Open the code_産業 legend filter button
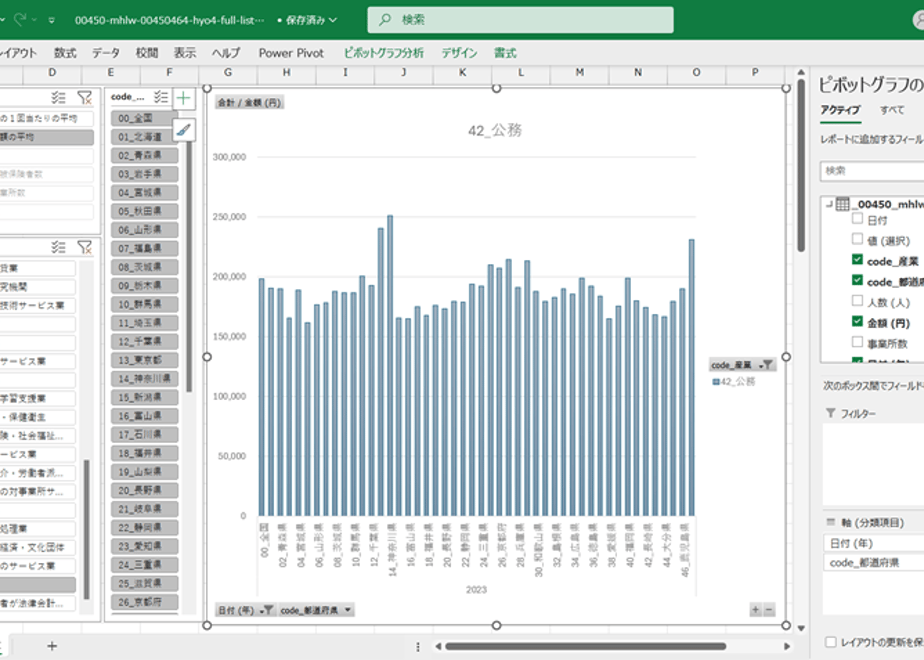 (x=742, y=365)
